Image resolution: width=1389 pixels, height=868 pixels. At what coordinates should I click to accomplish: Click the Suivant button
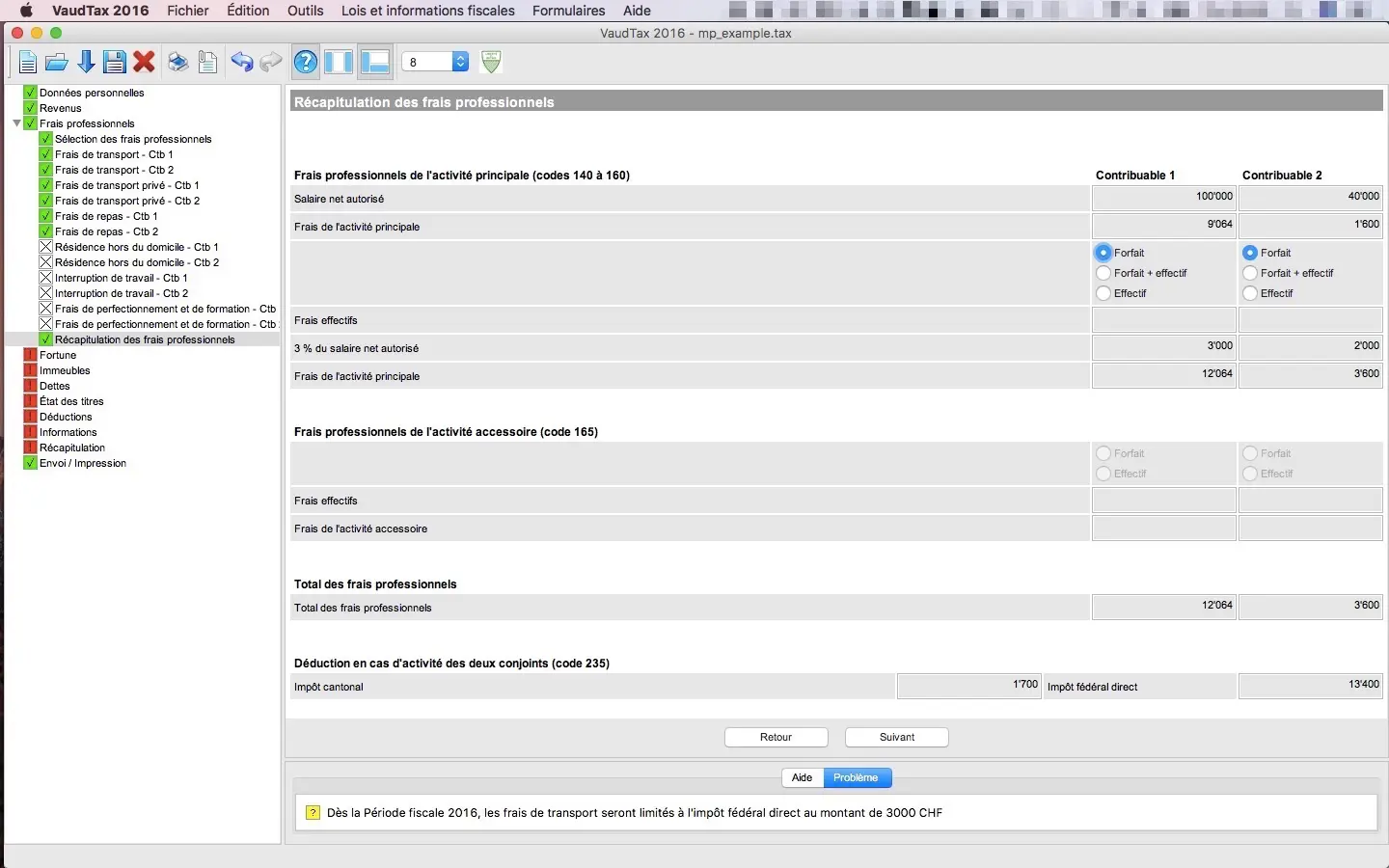click(897, 737)
